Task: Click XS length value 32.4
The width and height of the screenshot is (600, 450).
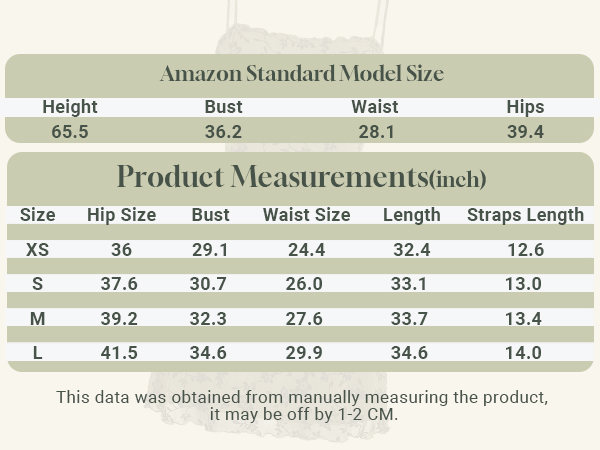Action: pyautogui.click(x=412, y=250)
